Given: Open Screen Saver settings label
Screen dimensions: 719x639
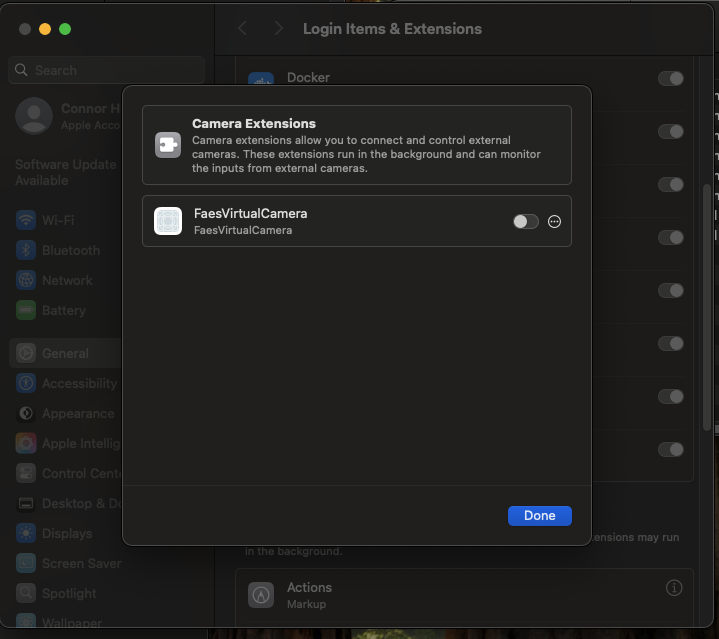Looking at the screenshot, I should (82, 563).
